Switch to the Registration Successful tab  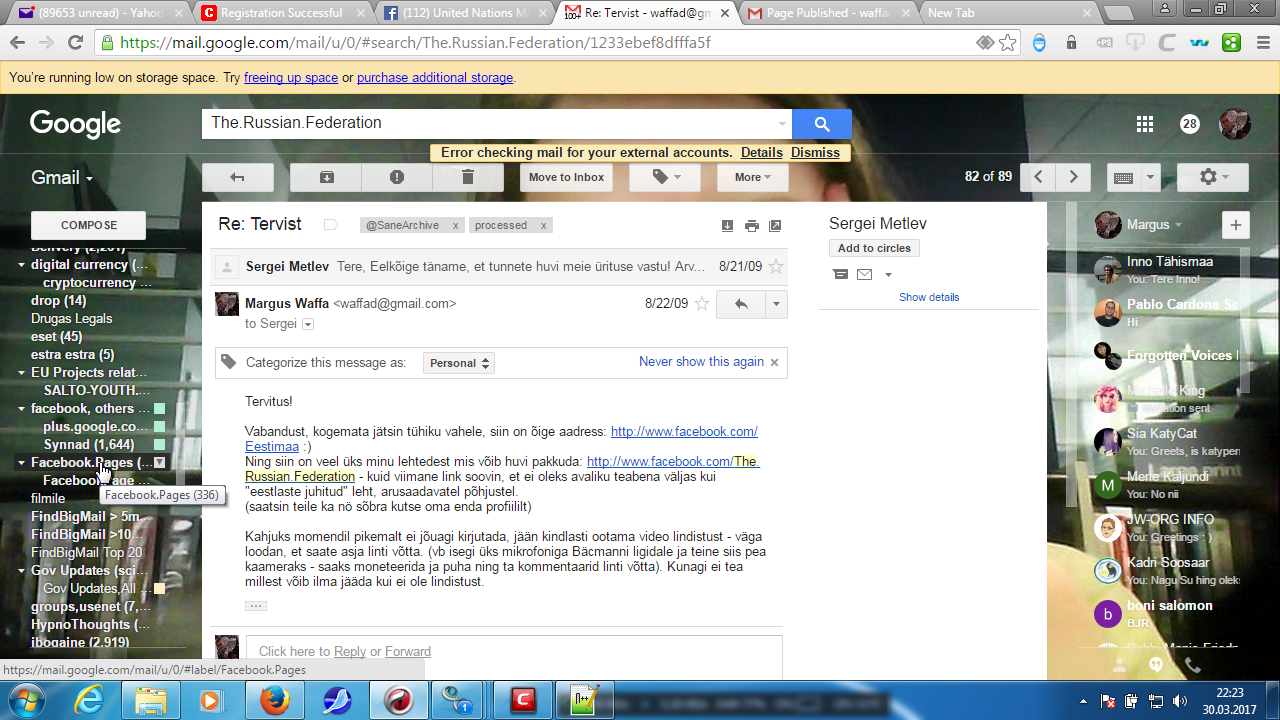pyautogui.click(x=282, y=13)
